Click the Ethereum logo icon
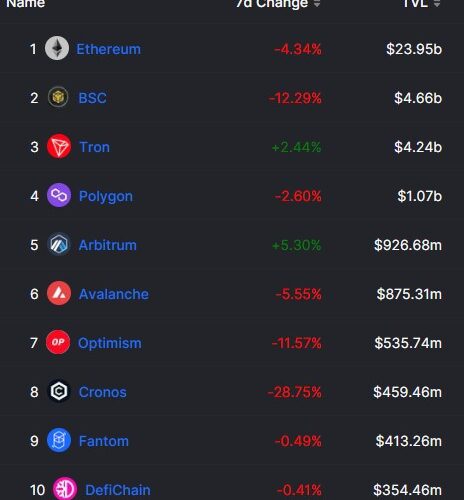 pyautogui.click(x=57, y=48)
